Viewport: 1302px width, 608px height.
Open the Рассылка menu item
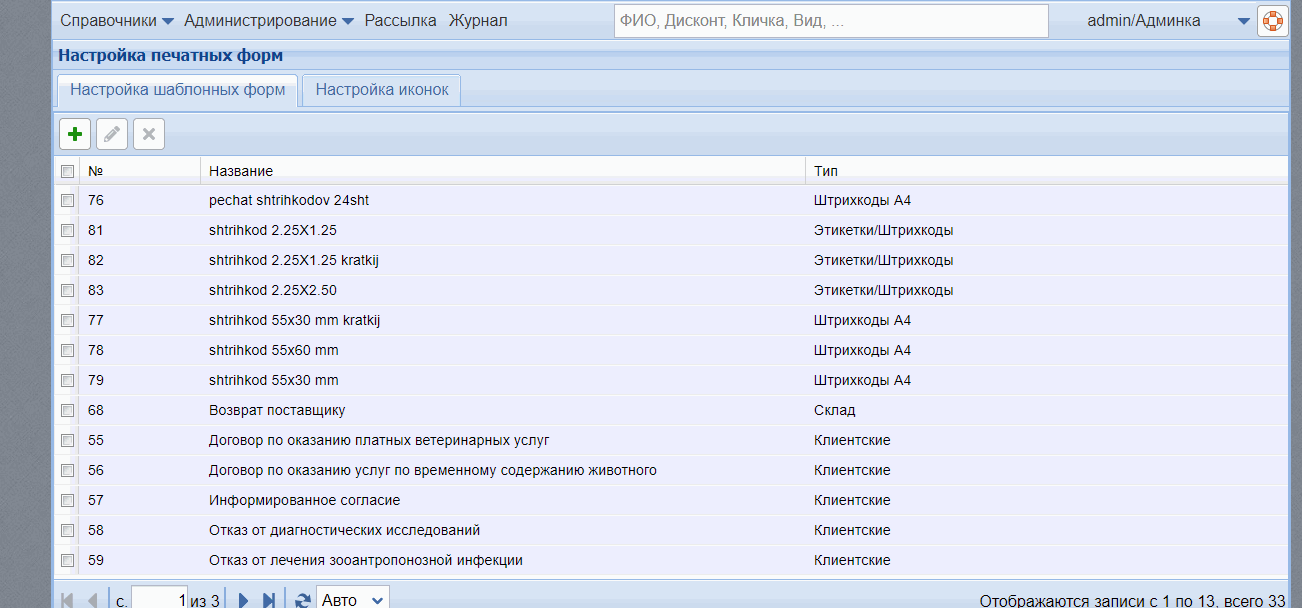click(x=400, y=21)
